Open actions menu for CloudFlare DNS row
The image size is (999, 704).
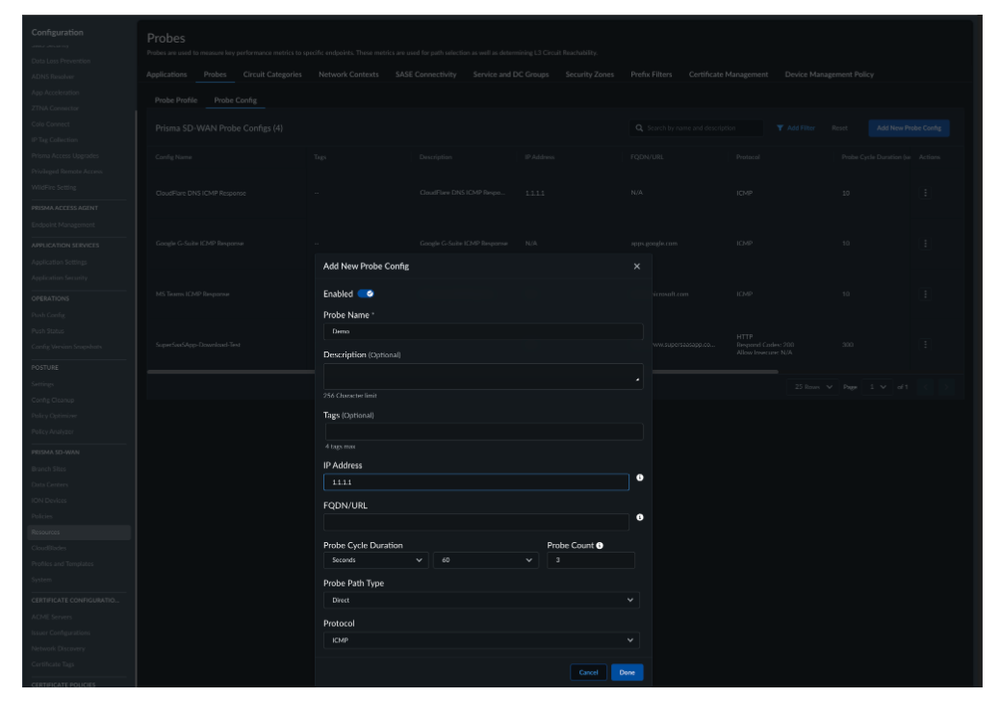click(x=925, y=193)
